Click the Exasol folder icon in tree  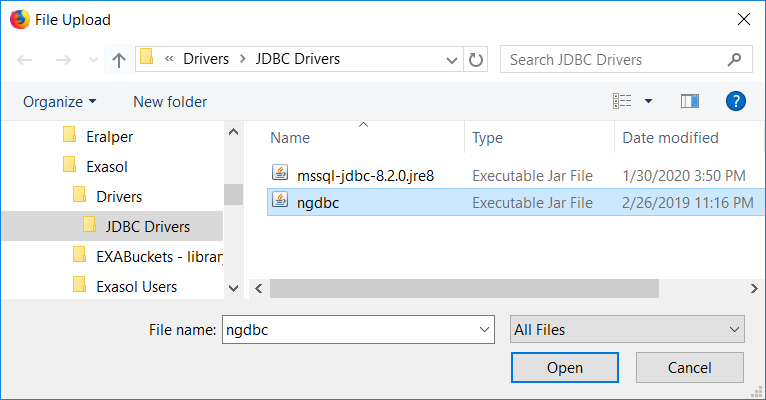pos(69,165)
